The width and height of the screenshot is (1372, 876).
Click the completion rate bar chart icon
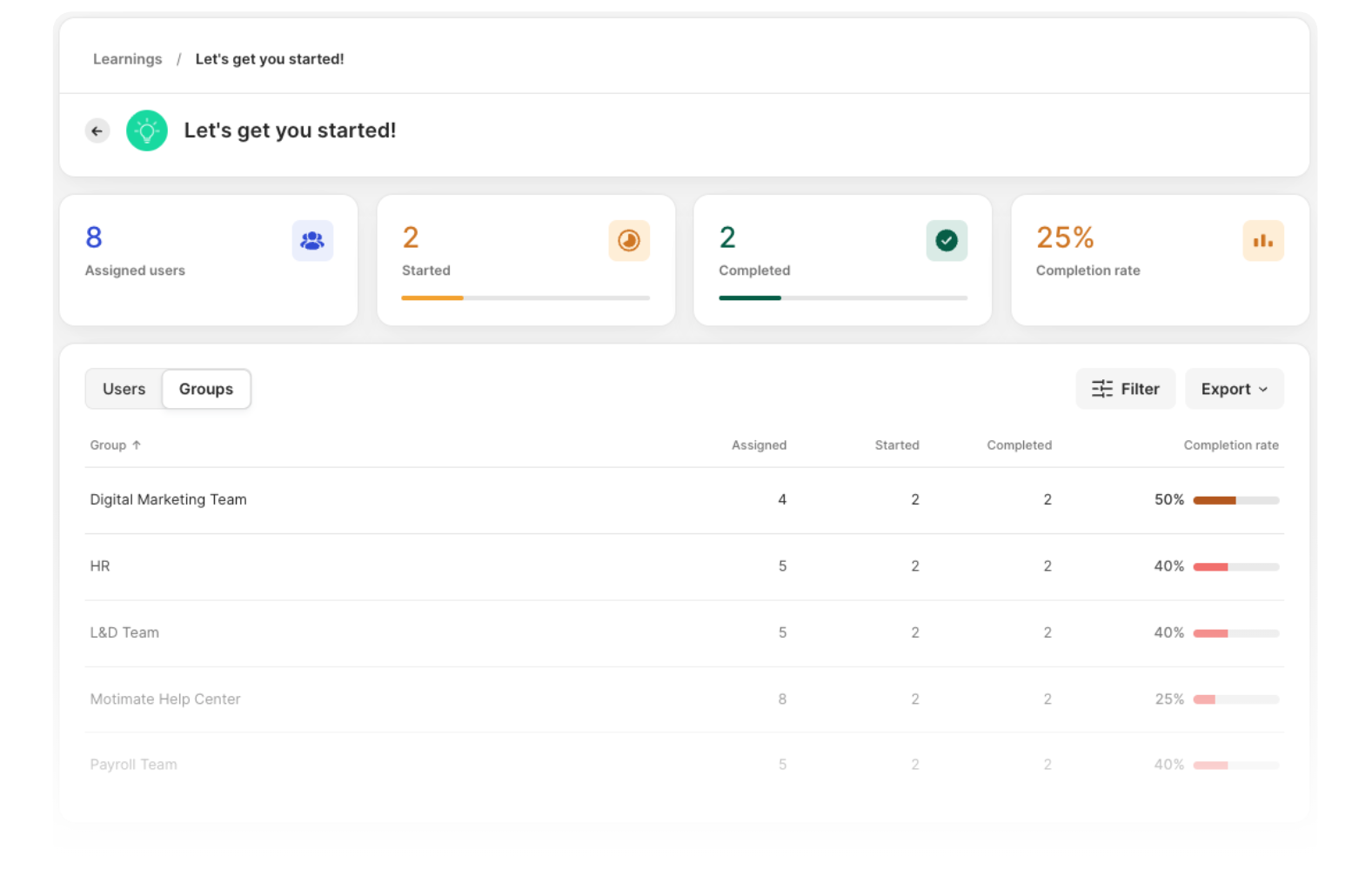[1263, 241]
